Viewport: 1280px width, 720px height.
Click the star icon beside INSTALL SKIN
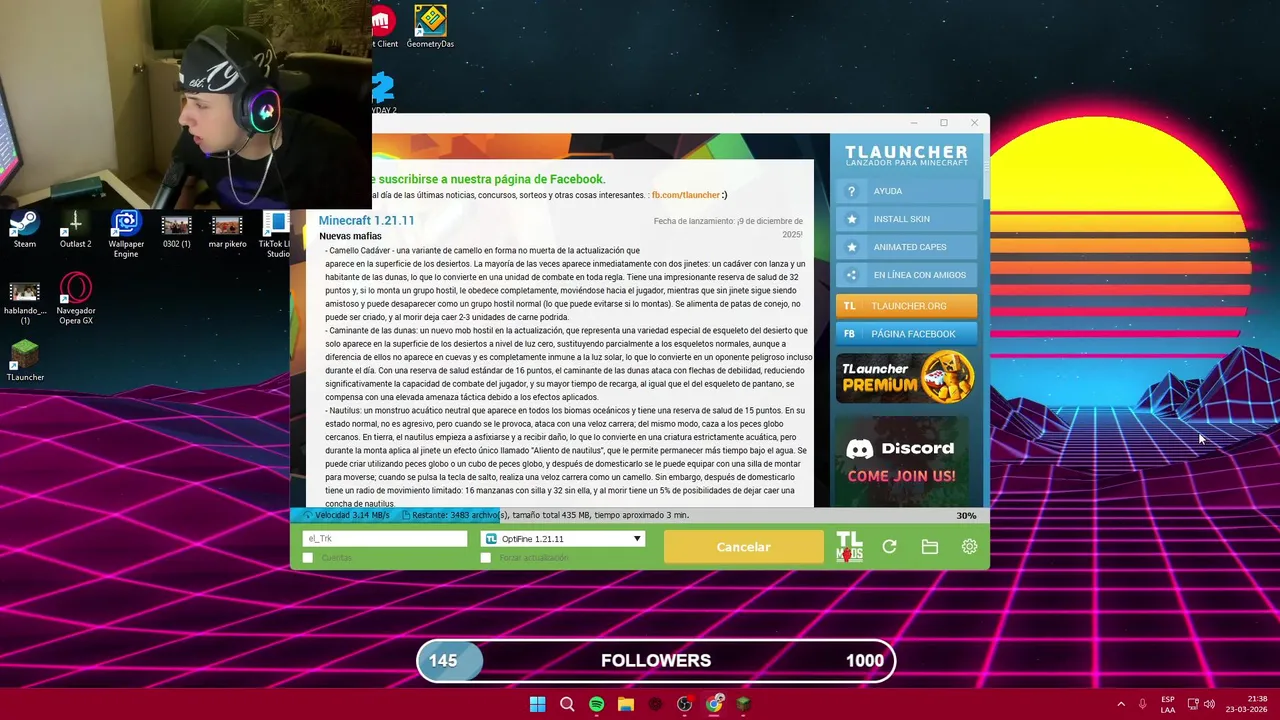point(852,219)
